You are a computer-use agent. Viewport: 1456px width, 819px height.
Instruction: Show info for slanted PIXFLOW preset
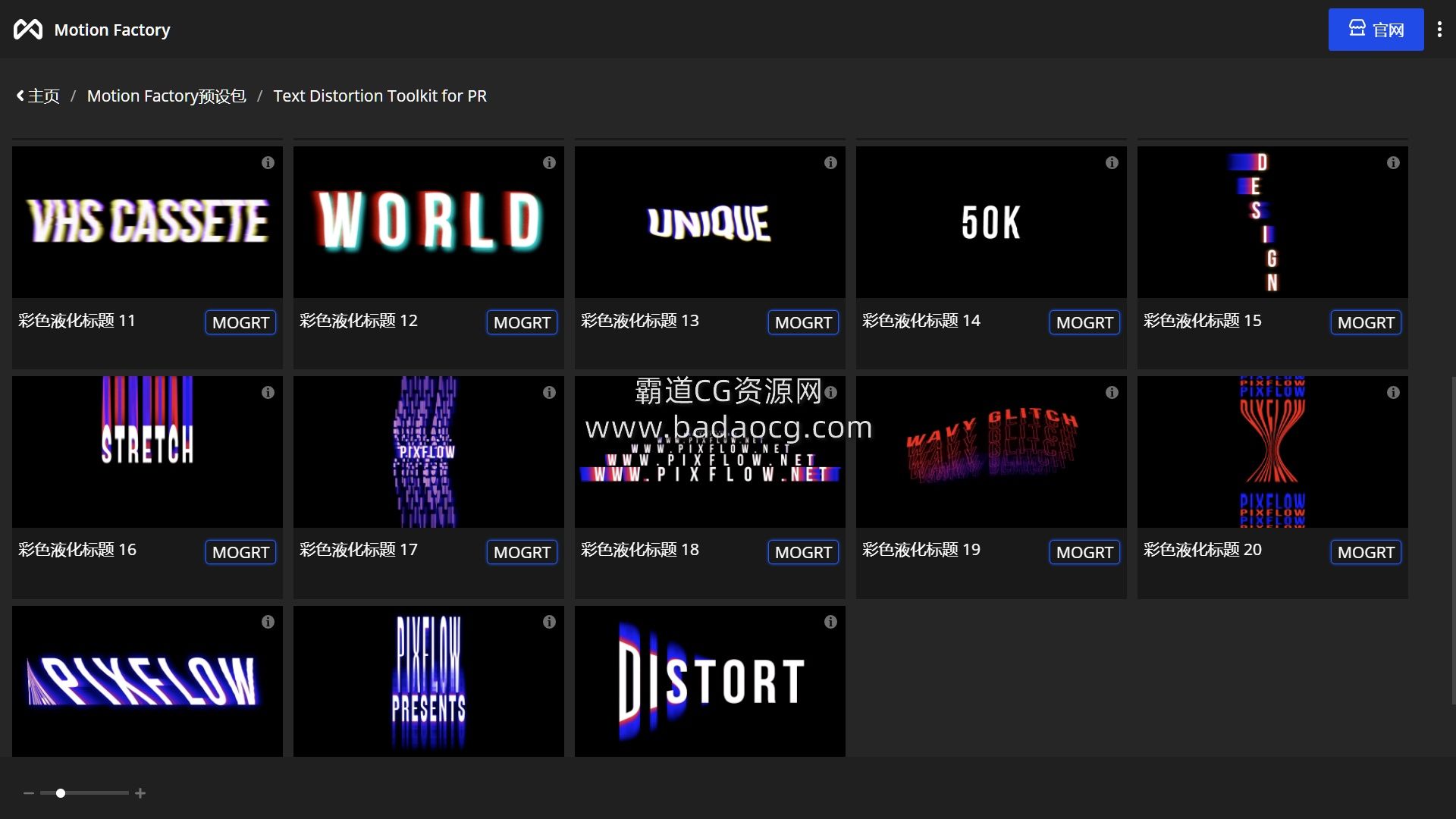pyautogui.click(x=268, y=622)
